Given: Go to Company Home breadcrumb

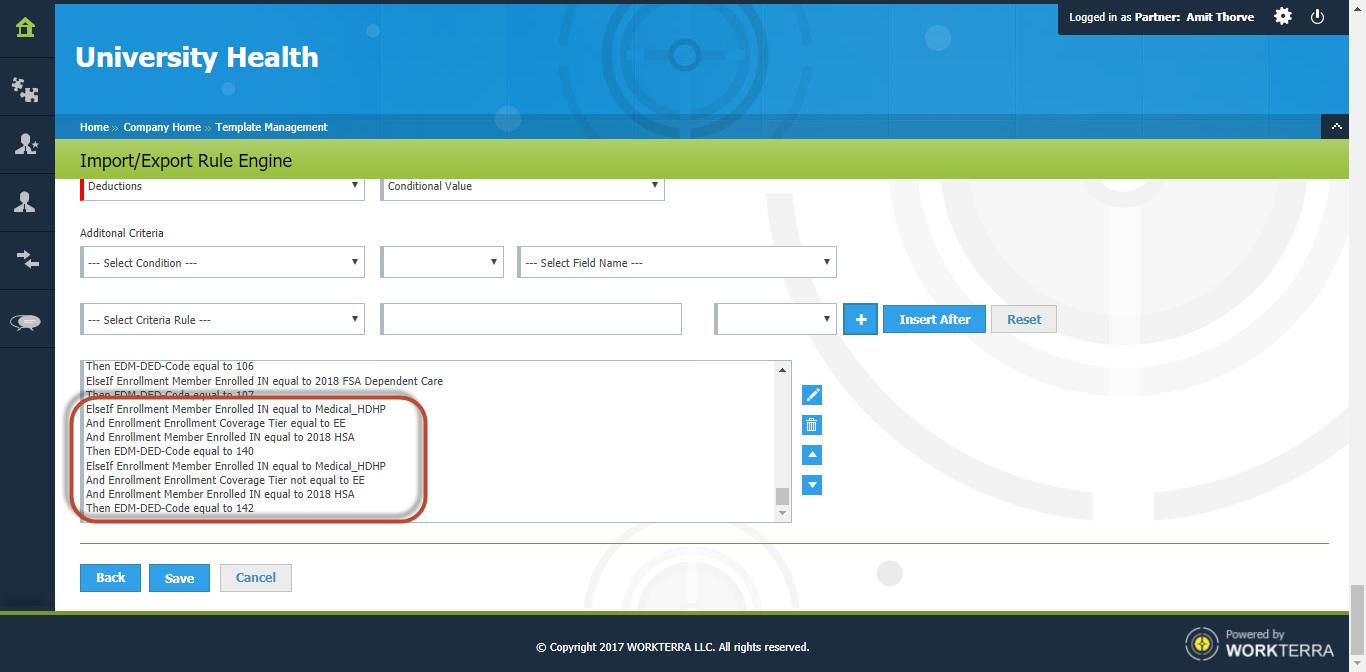Looking at the screenshot, I should tap(162, 127).
